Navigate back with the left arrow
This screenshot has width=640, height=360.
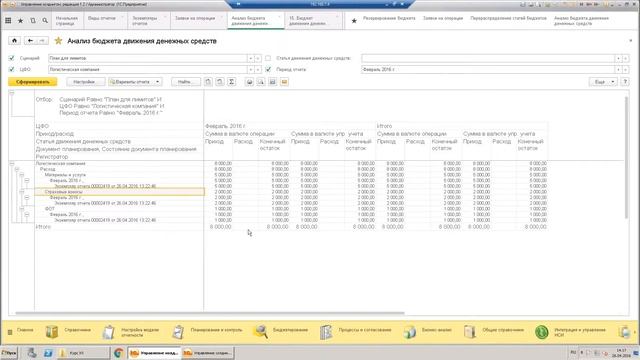pos(30,40)
